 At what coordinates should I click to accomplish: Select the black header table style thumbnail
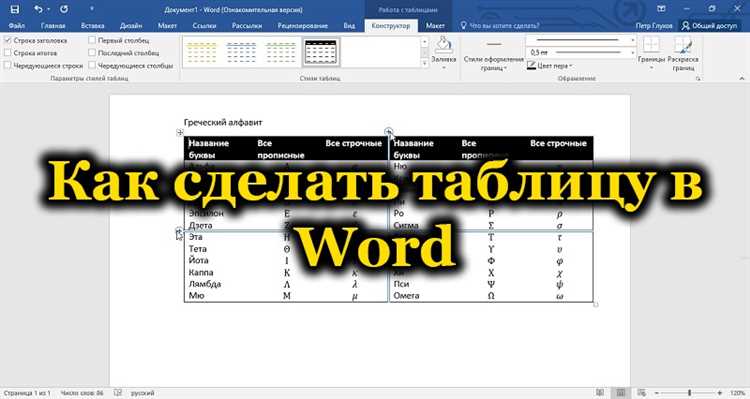coord(321,52)
